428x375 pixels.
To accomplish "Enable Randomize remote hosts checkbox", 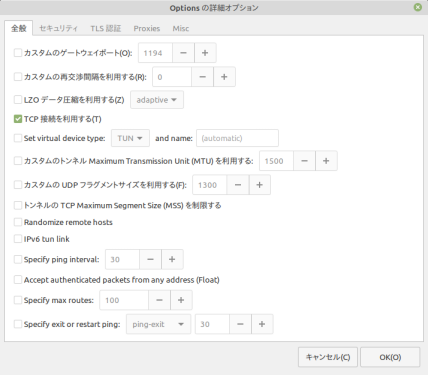I will (18, 222).
